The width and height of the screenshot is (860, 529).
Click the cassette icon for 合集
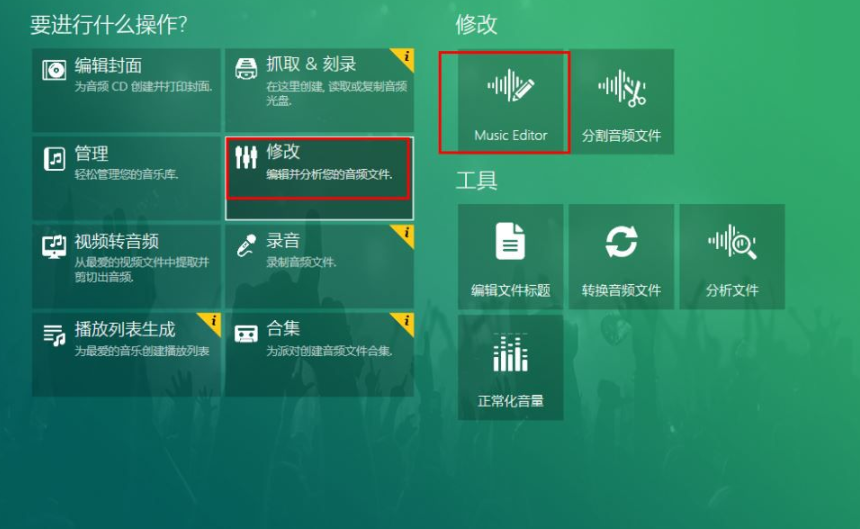[246, 333]
